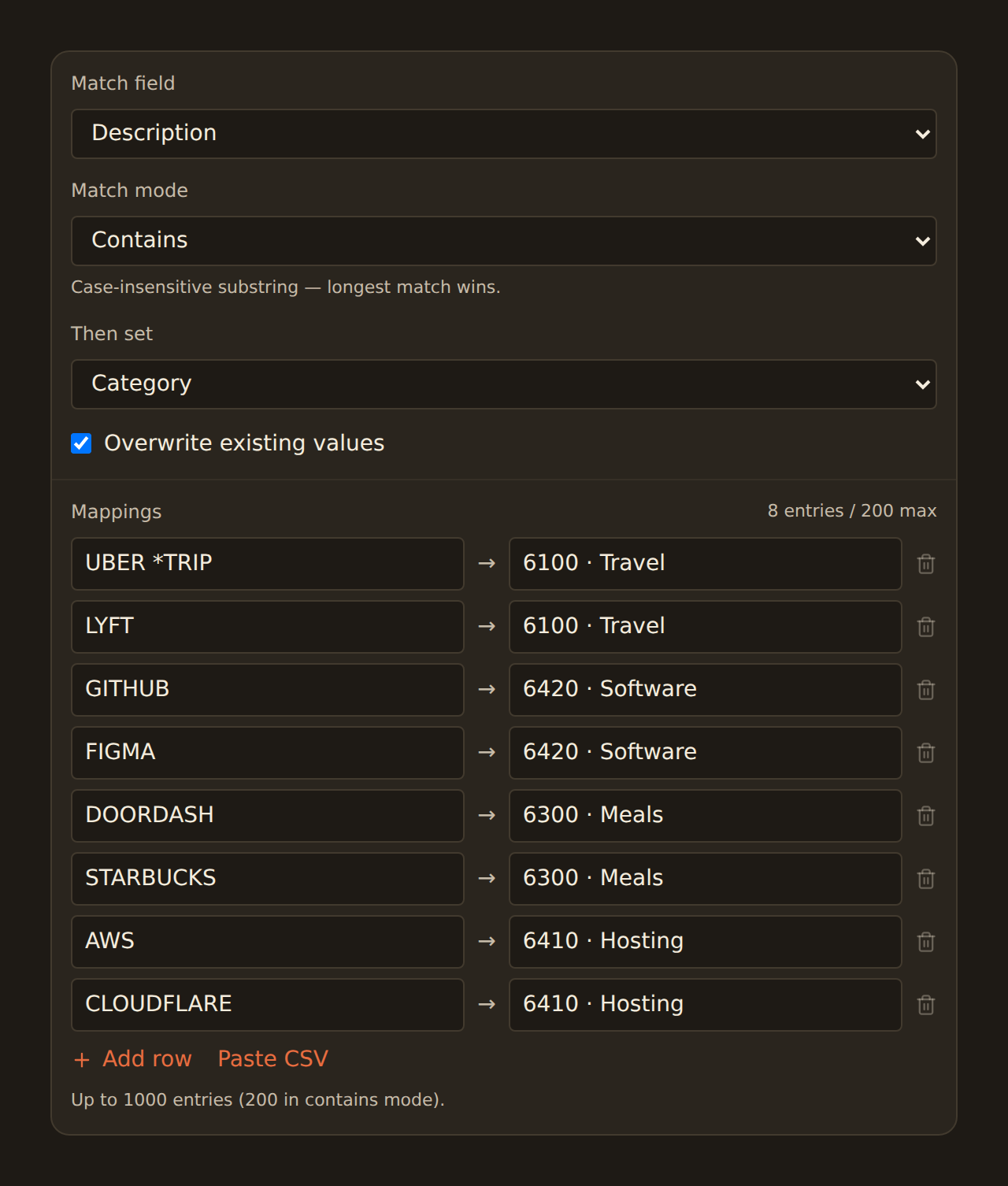Uncheck Overwrite existing values

click(81, 443)
